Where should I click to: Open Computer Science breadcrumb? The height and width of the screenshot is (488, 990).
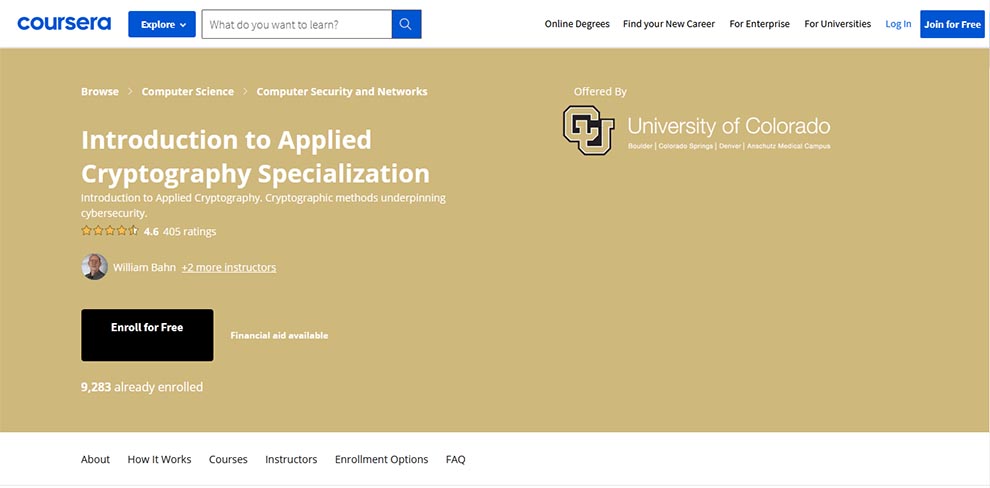tap(188, 92)
